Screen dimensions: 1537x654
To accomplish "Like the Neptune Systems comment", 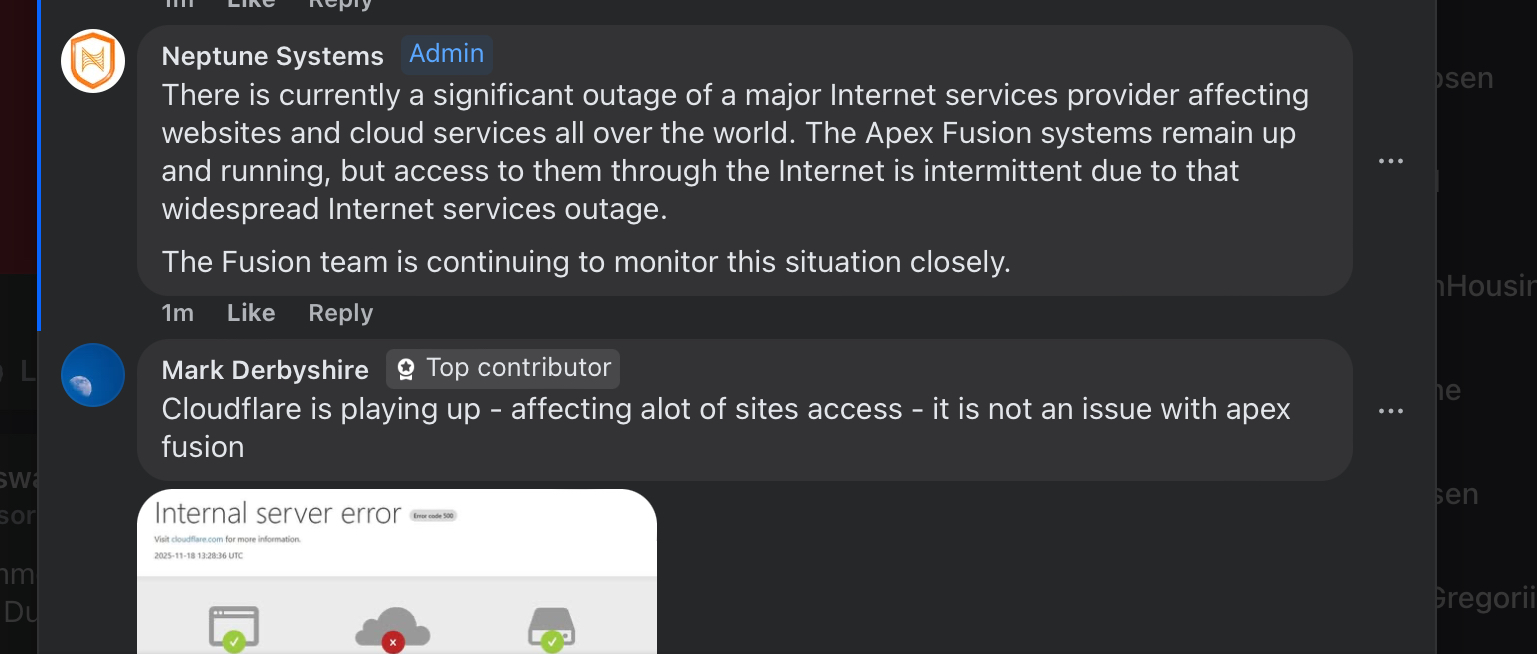I will tap(251, 313).
